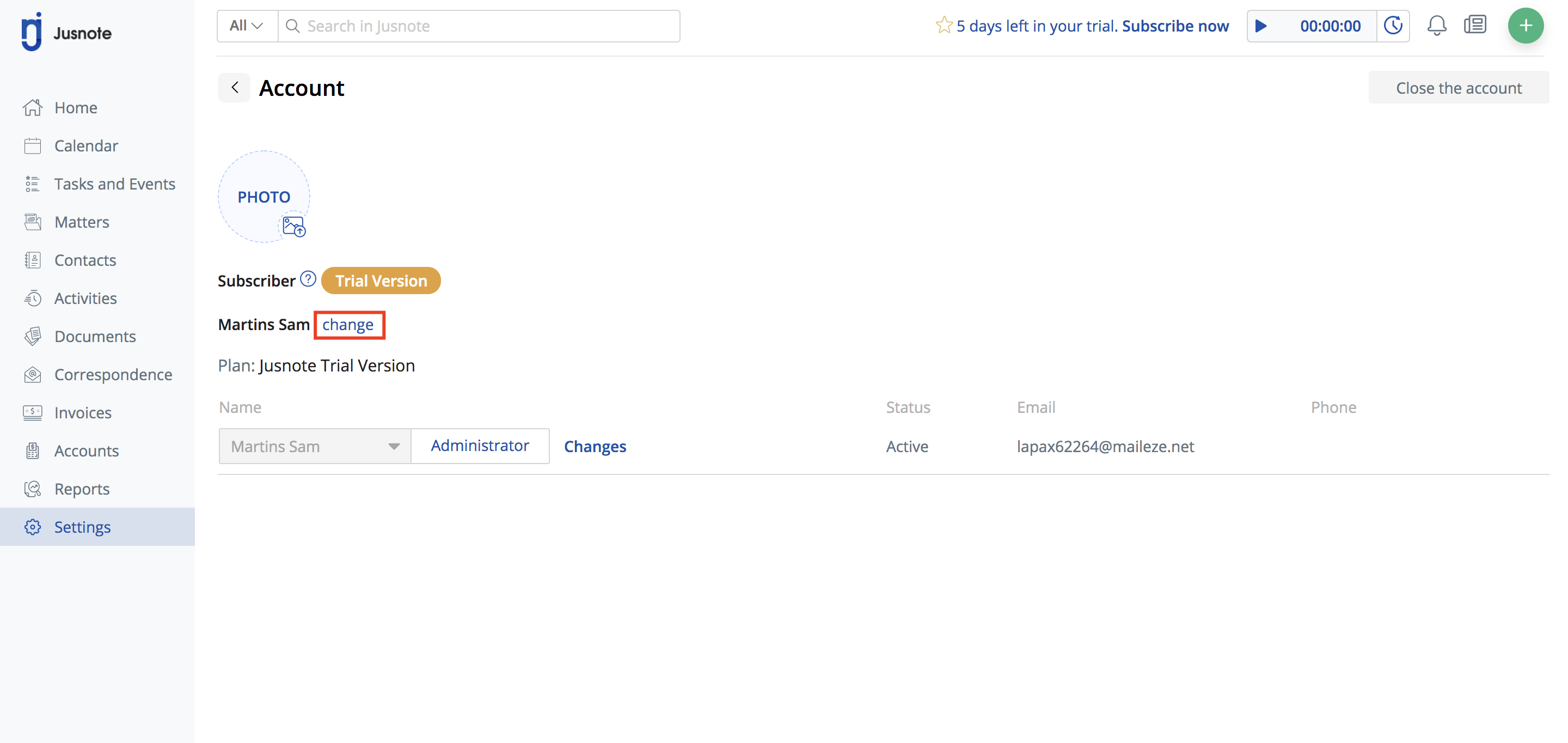
Task: Click the Reports sidebar icon
Action: pos(33,489)
